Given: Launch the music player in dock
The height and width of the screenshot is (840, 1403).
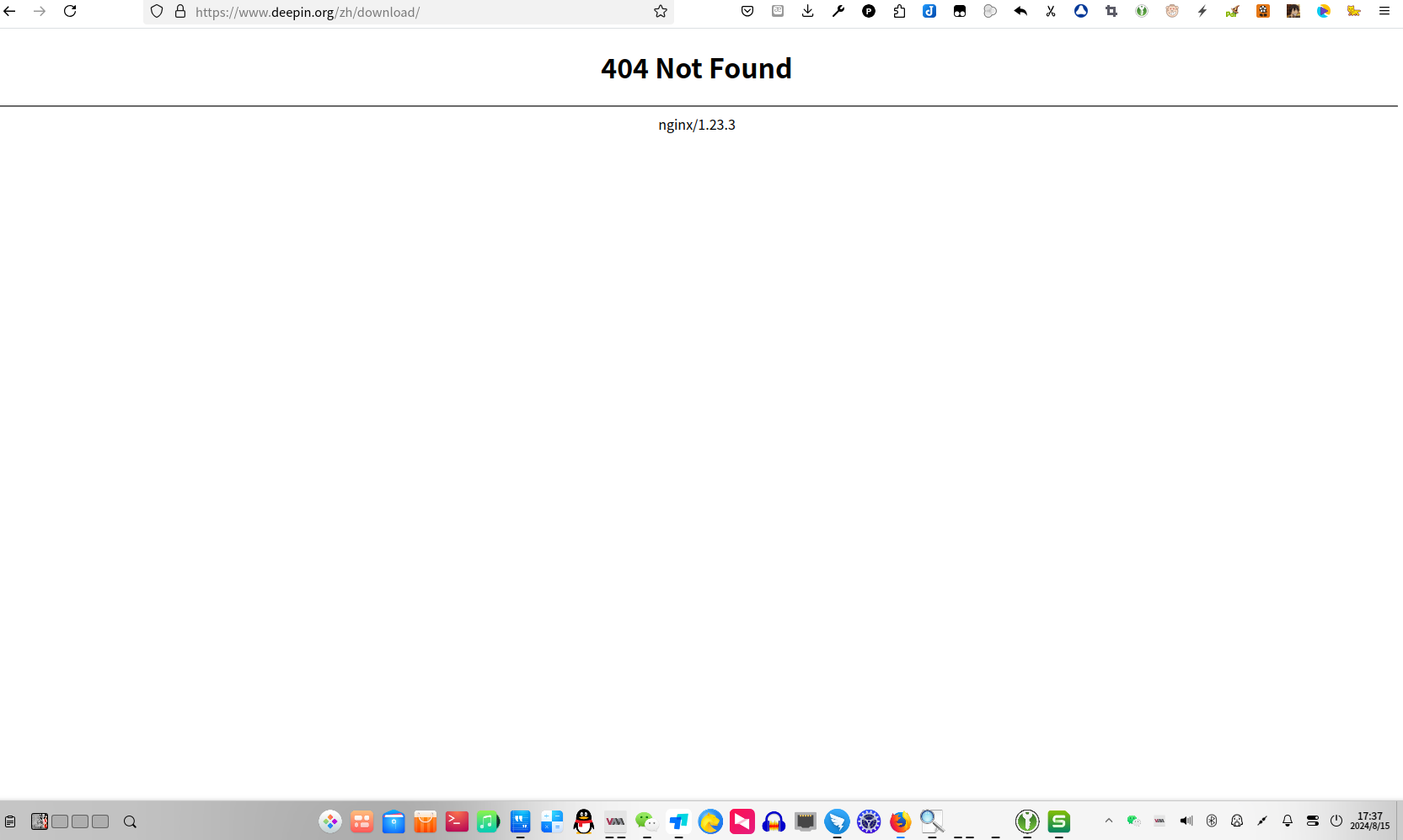Looking at the screenshot, I should [489, 821].
